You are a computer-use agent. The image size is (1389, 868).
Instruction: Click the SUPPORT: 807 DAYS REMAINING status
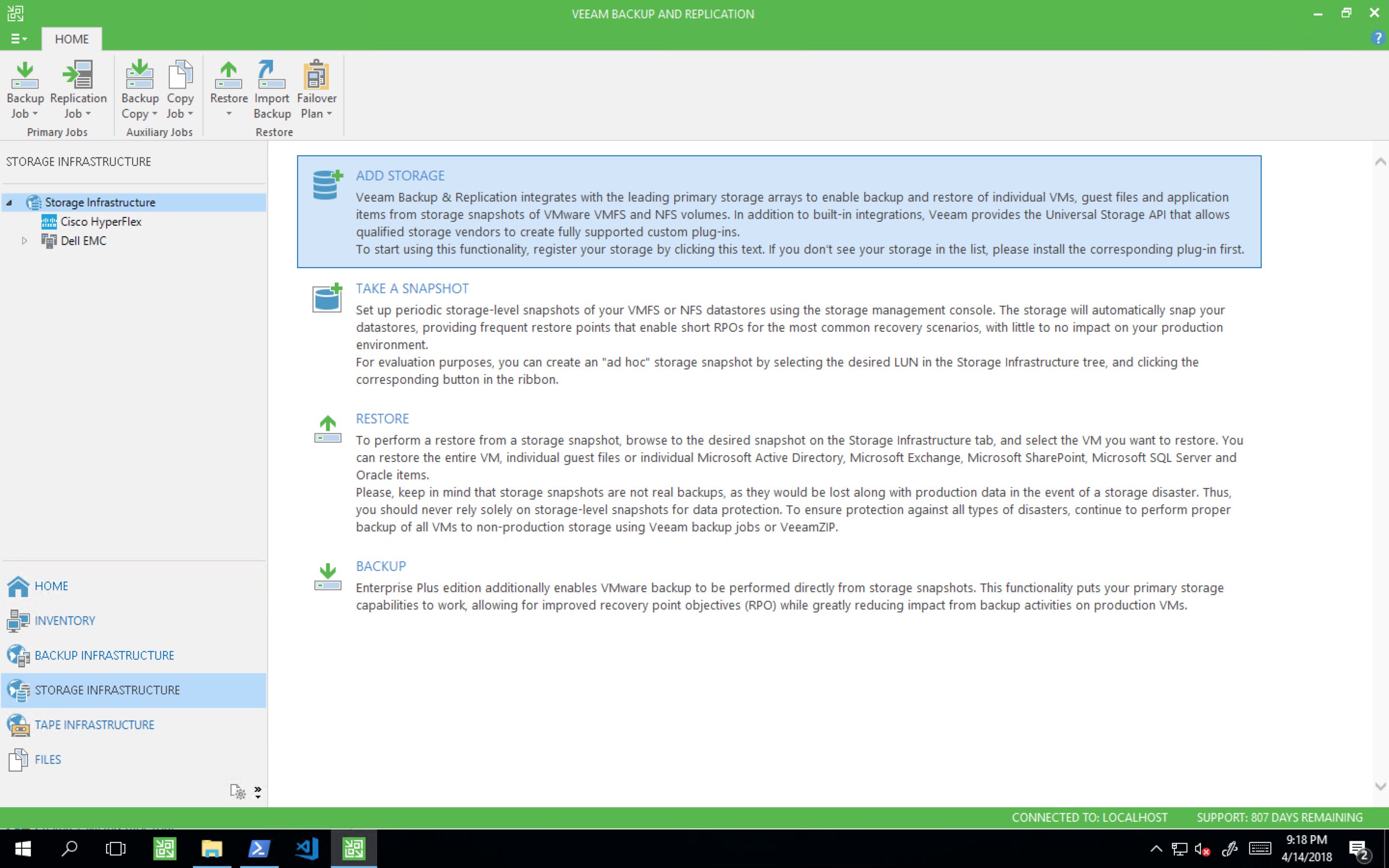1280,817
